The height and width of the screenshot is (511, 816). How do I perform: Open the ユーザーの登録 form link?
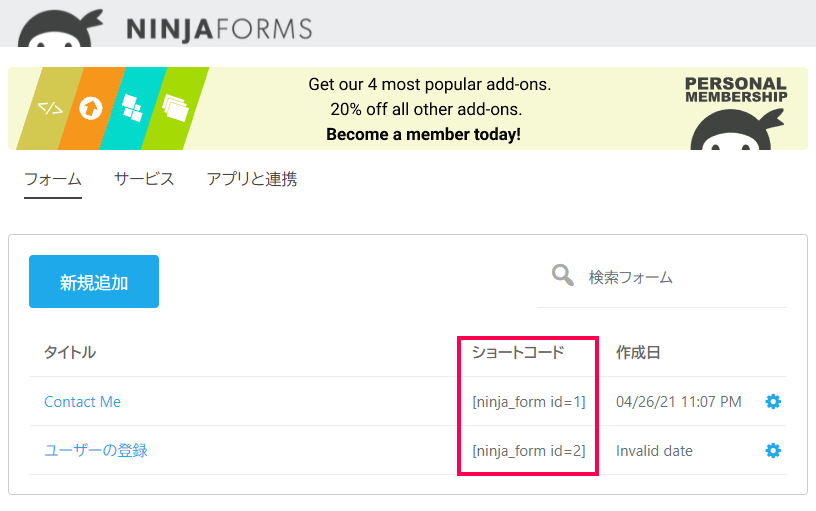(x=96, y=451)
